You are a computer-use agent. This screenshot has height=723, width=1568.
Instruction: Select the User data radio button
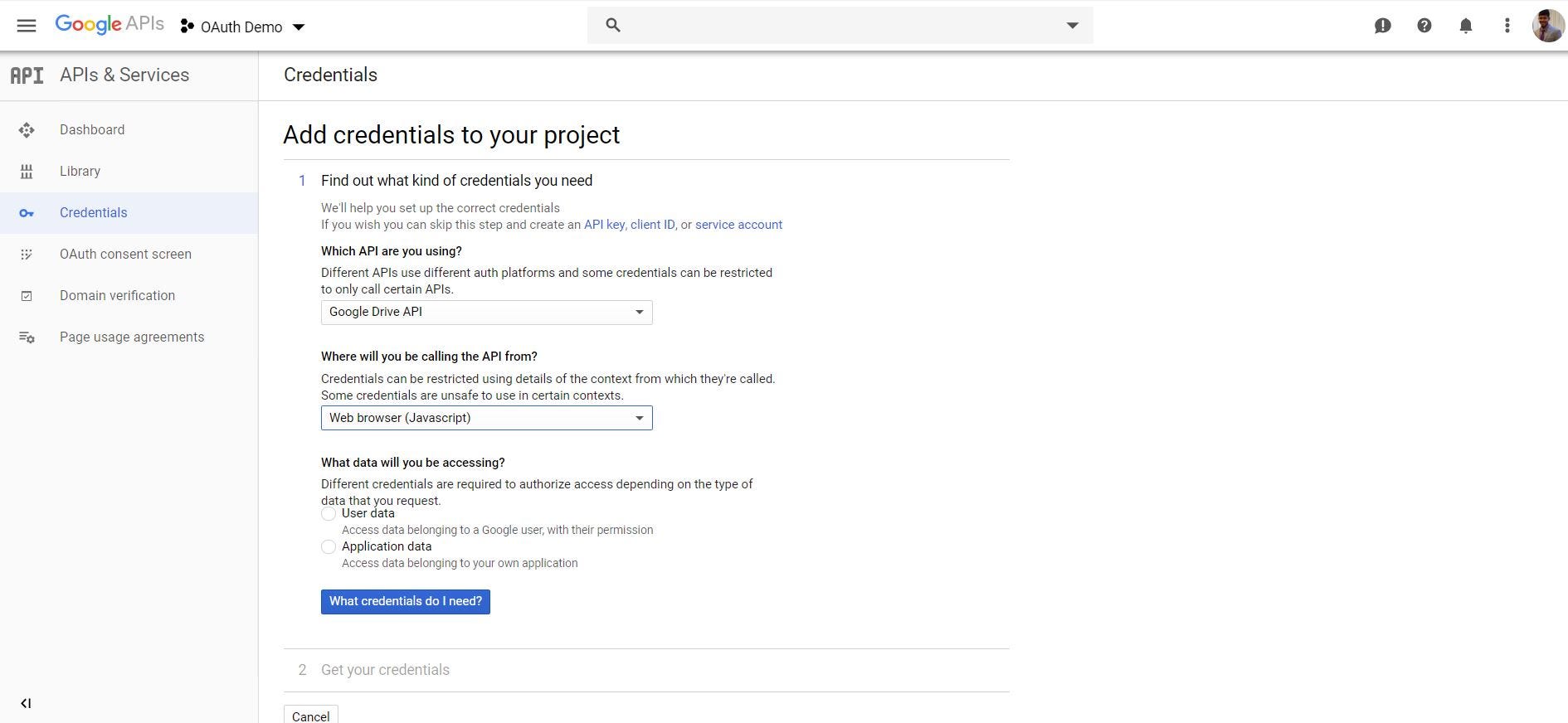[x=329, y=514]
